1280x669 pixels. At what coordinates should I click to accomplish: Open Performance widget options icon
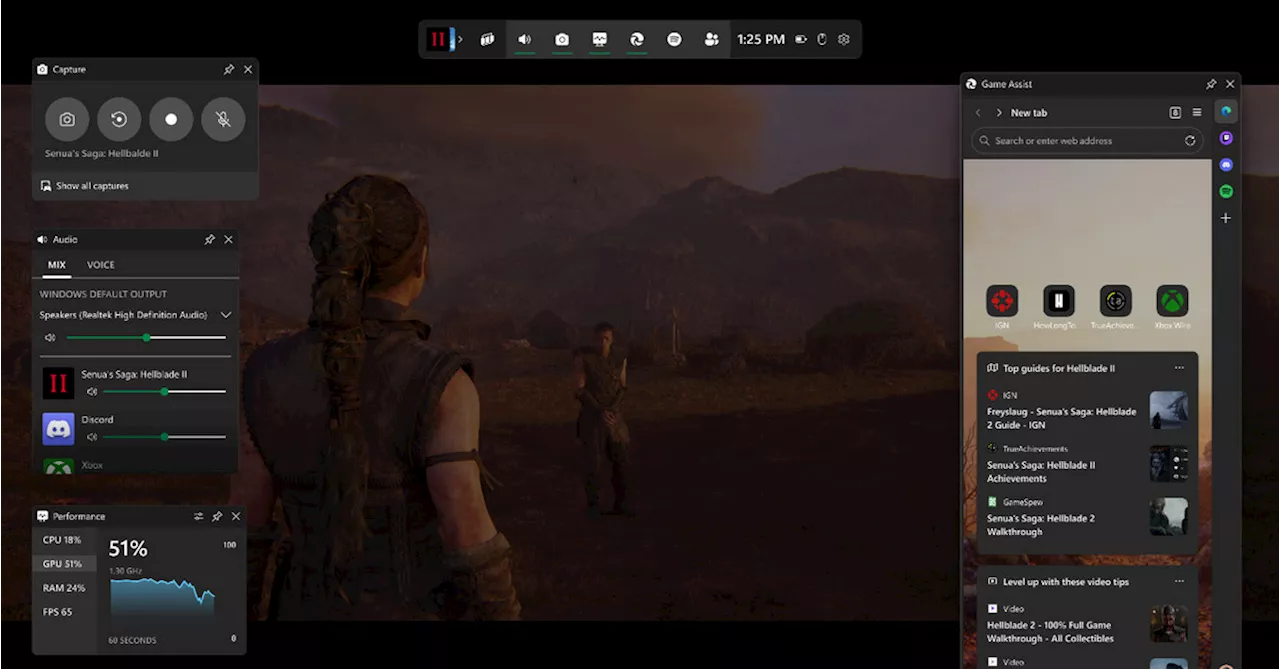(198, 516)
